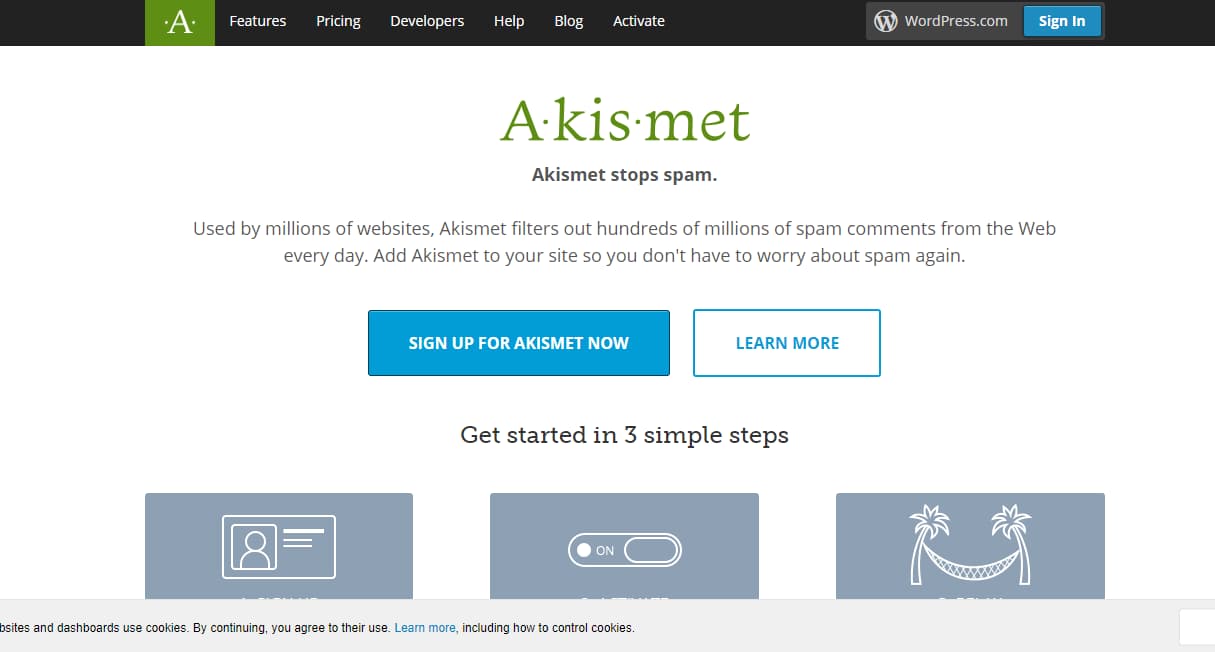Click the 'ON' toggle switch graphic in step two
This screenshot has width=1215, height=652.
624,550
